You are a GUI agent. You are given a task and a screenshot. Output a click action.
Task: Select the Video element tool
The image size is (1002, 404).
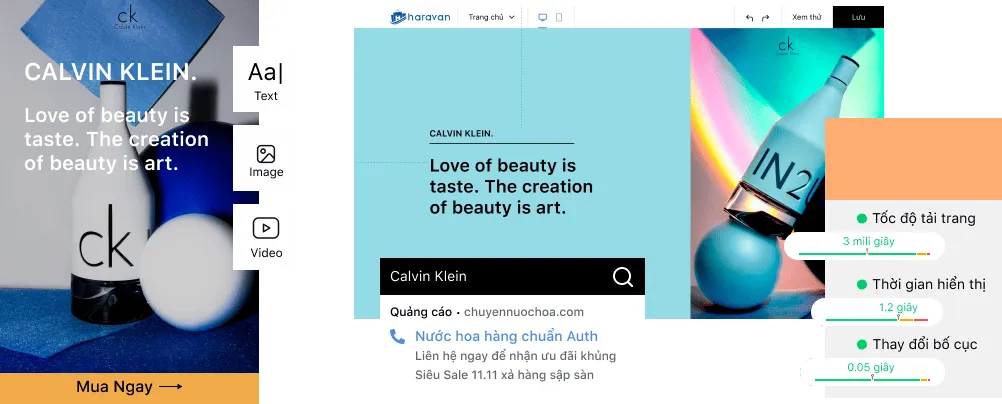click(x=266, y=236)
